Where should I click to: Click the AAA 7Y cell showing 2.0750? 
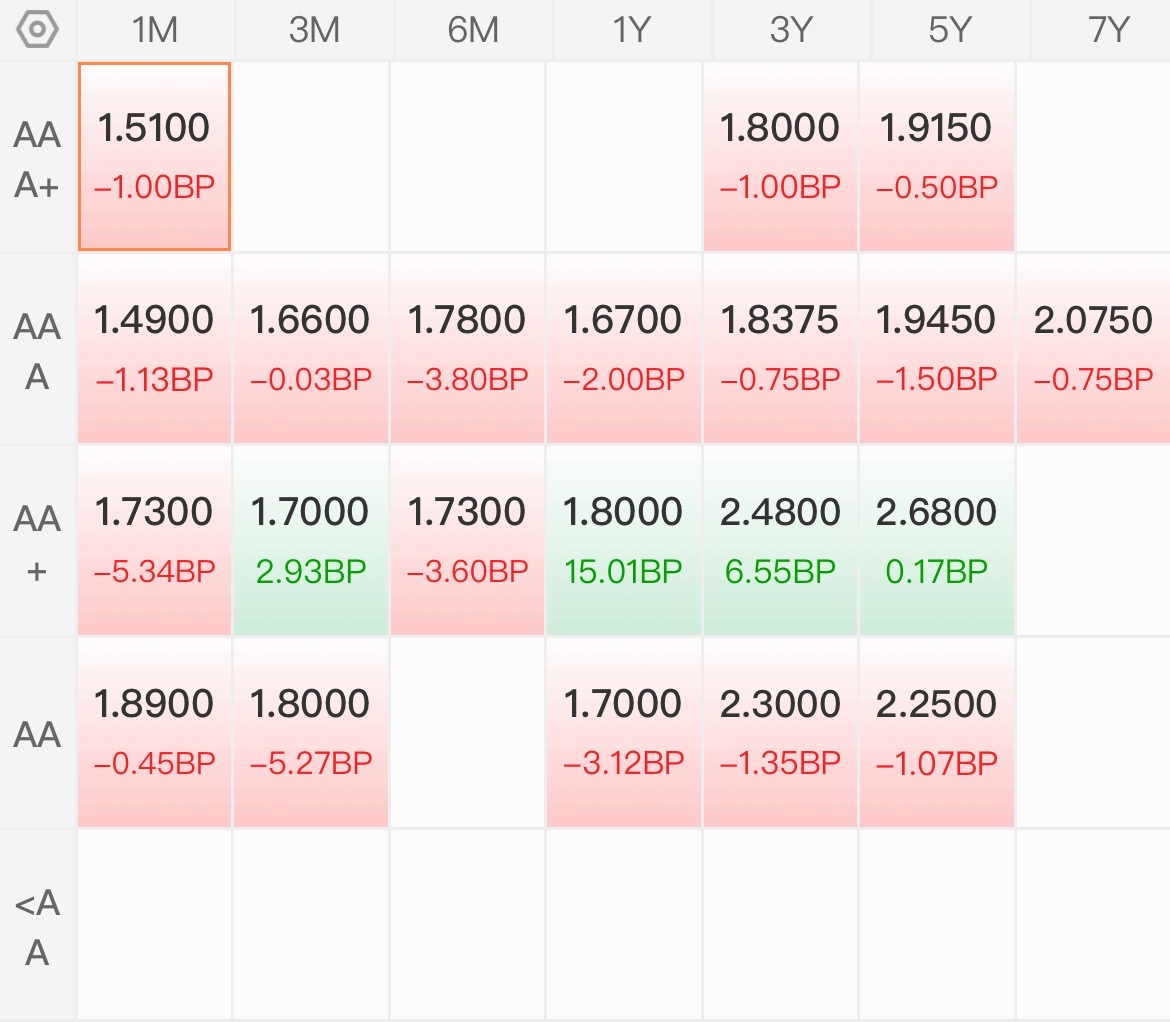1093,348
